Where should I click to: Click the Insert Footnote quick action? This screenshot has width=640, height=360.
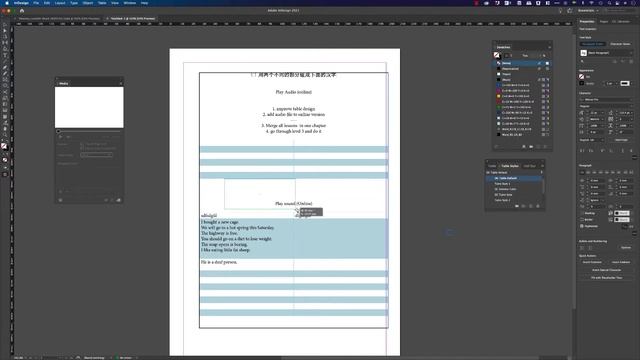(592, 262)
